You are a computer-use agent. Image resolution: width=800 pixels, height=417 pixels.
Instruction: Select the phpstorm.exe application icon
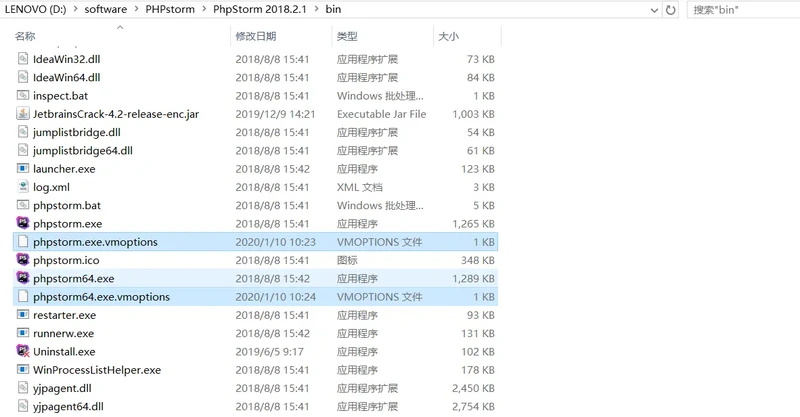23,224
